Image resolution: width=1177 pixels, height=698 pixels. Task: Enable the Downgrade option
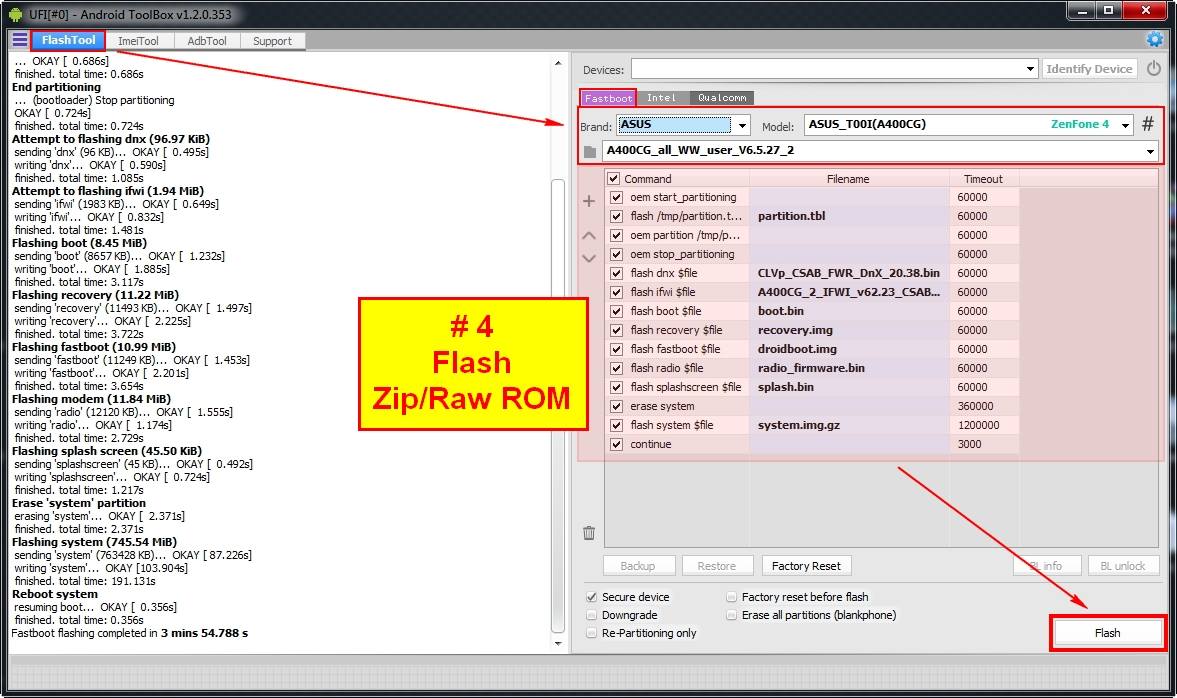pyautogui.click(x=592, y=615)
